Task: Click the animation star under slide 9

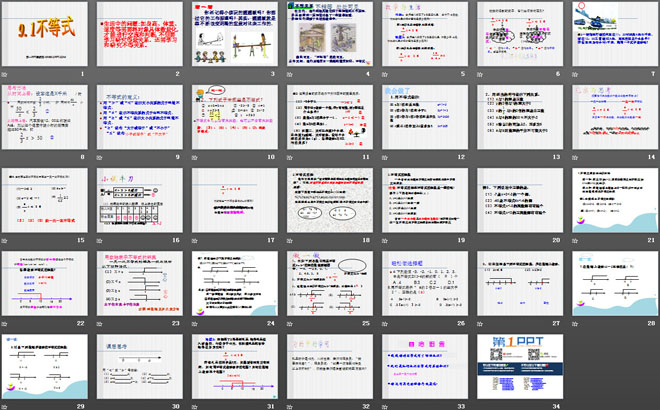Action: coord(100,158)
